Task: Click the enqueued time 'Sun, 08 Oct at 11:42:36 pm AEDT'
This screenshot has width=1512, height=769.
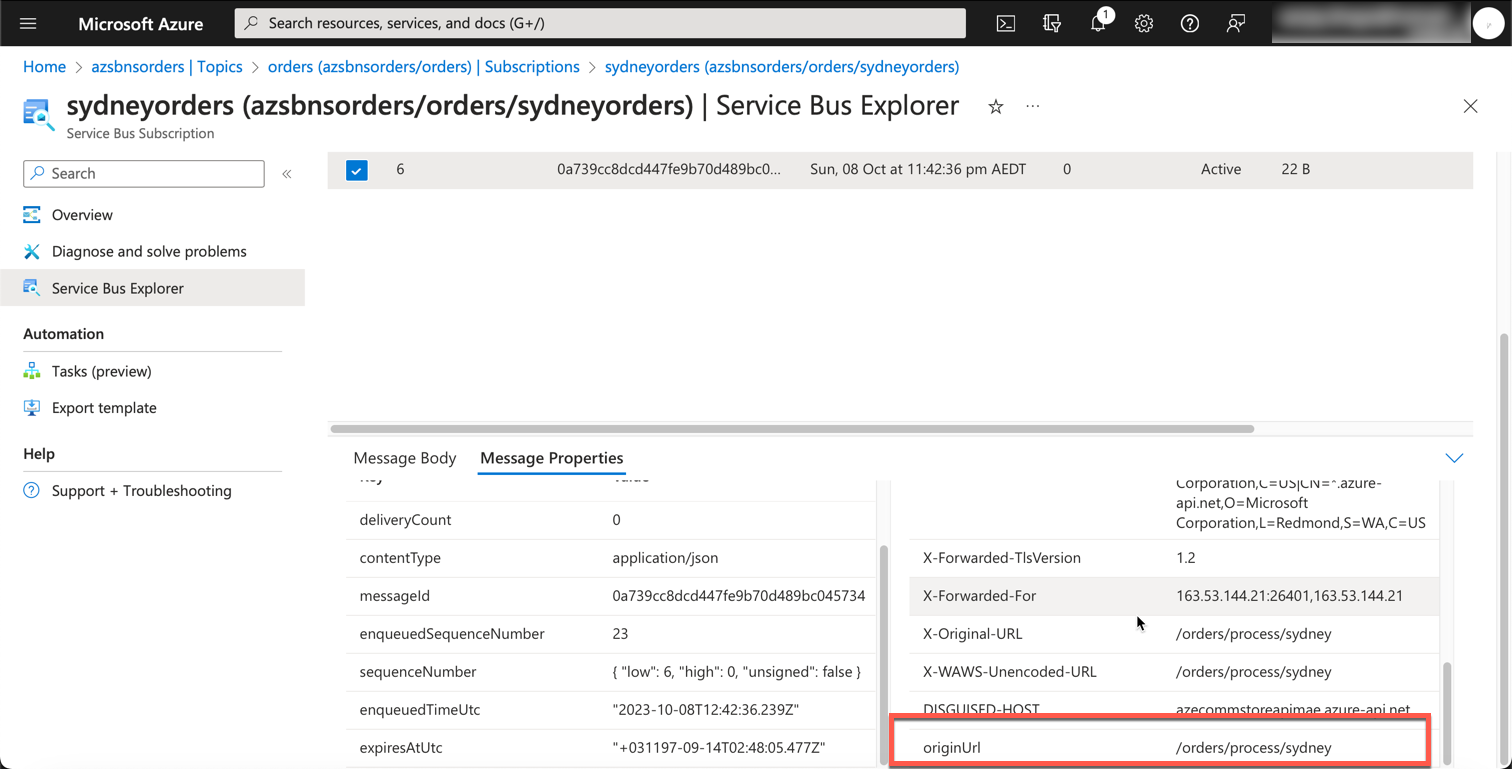Action: (918, 170)
